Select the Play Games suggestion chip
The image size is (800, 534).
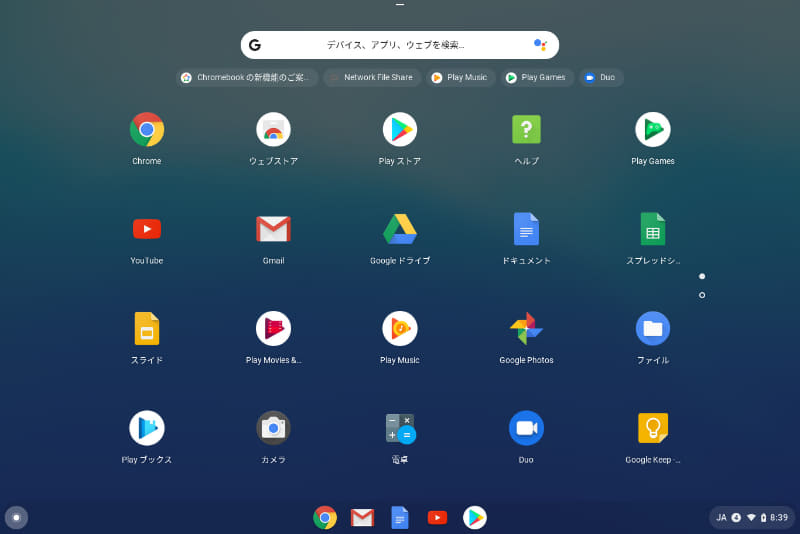click(537, 78)
